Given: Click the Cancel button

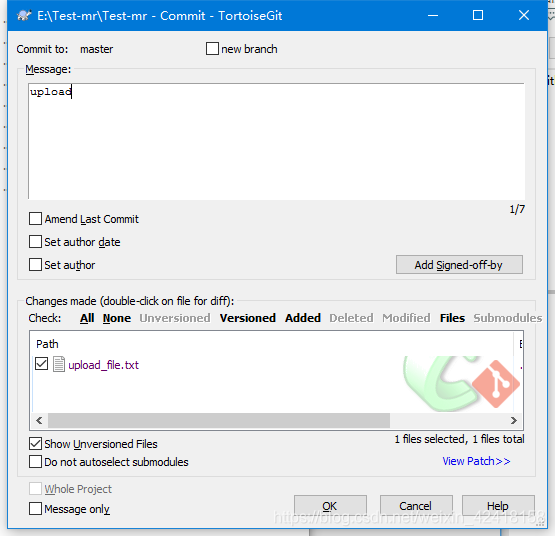Looking at the screenshot, I should click(416, 506).
